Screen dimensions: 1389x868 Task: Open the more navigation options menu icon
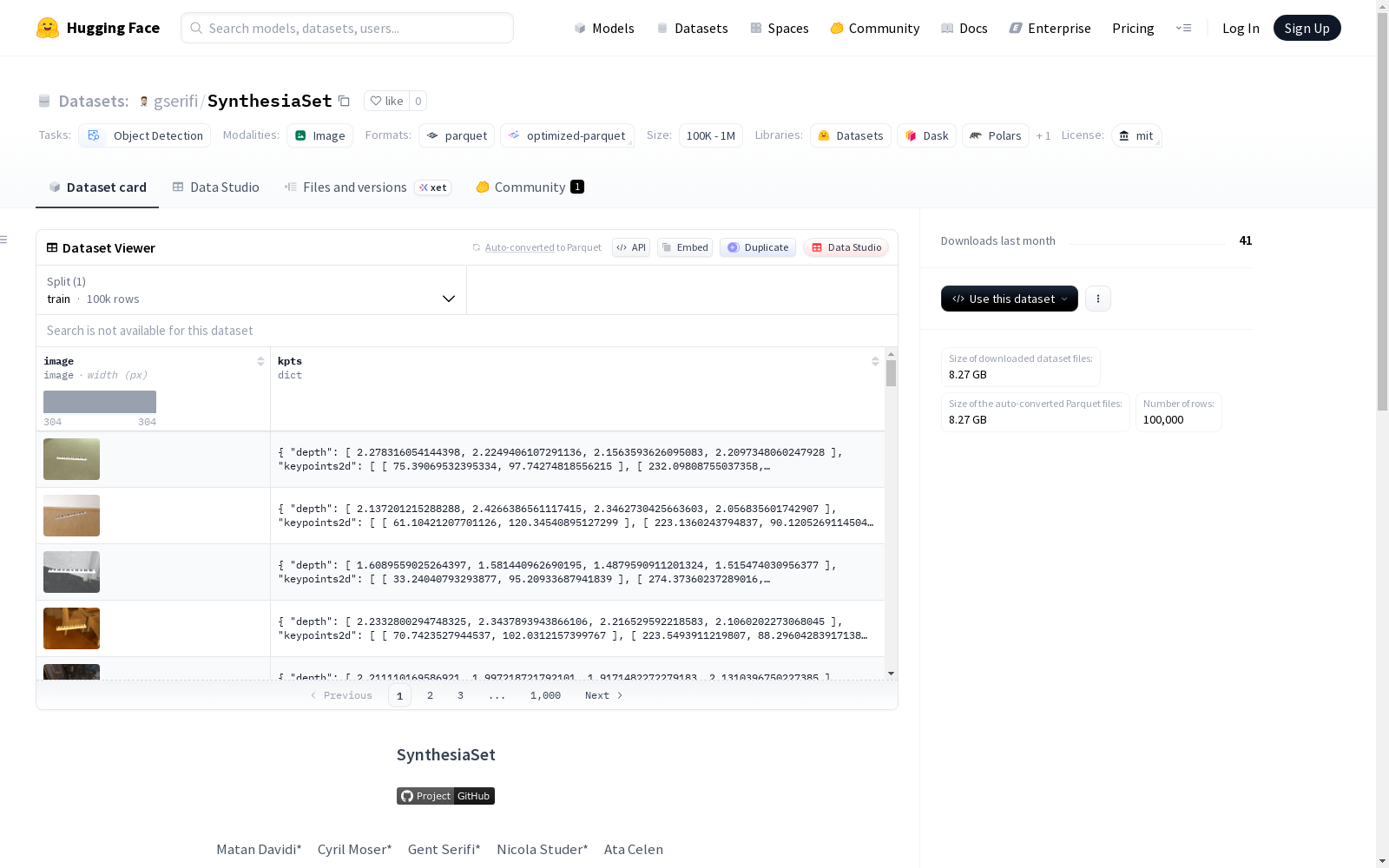pos(1183,28)
